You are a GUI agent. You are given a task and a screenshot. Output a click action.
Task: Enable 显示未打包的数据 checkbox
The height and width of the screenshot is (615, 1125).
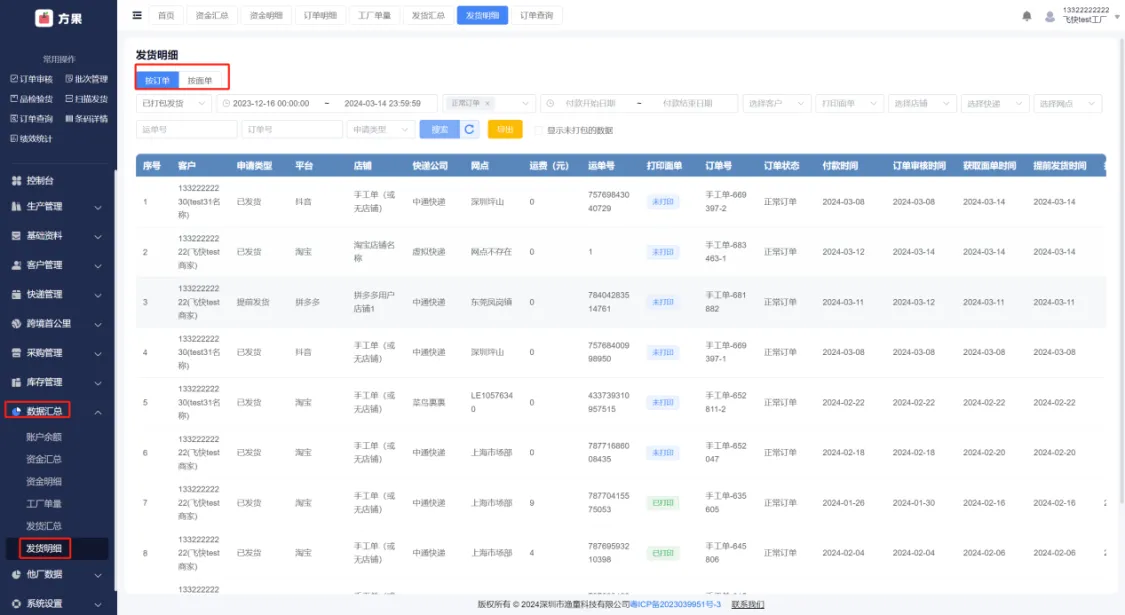click(540, 130)
